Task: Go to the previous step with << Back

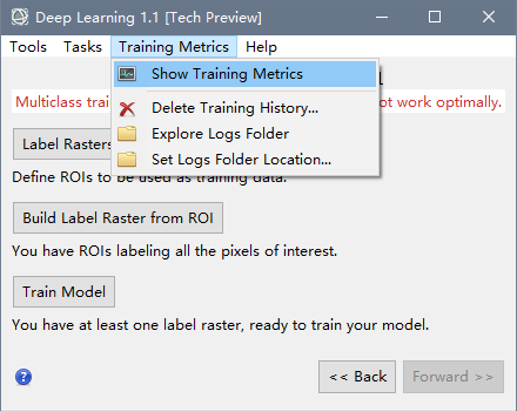Action: (357, 377)
